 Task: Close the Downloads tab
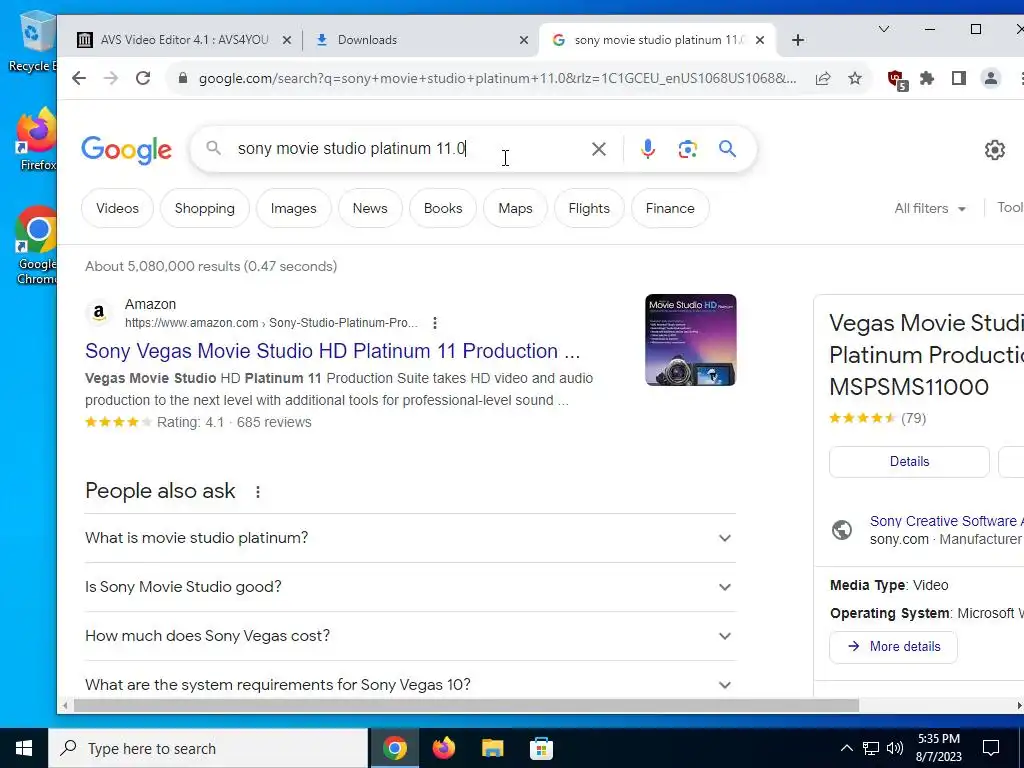click(524, 40)
